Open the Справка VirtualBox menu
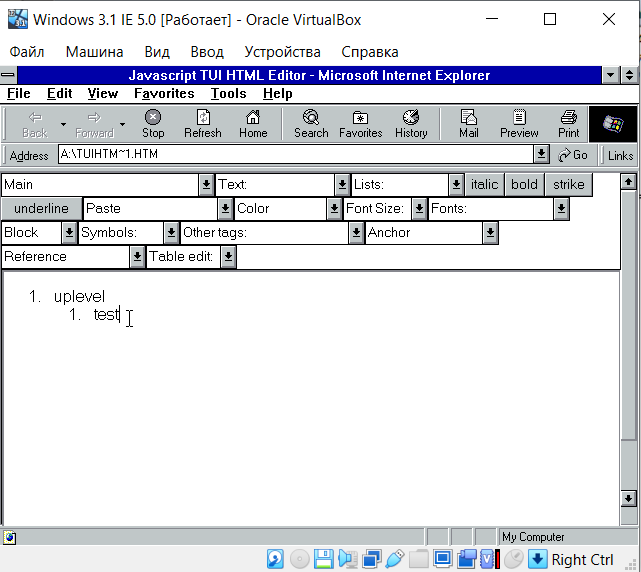The image size is (641, 572). [x=370, y=52]
